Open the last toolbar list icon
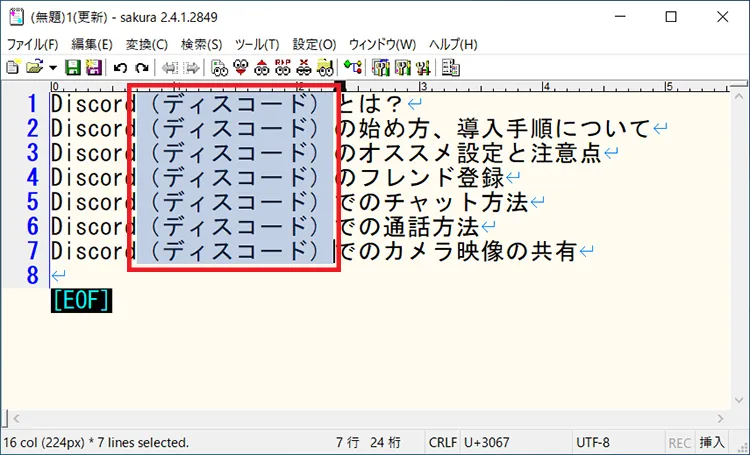The width and height of the screenshot is (750, 455). 451,67
